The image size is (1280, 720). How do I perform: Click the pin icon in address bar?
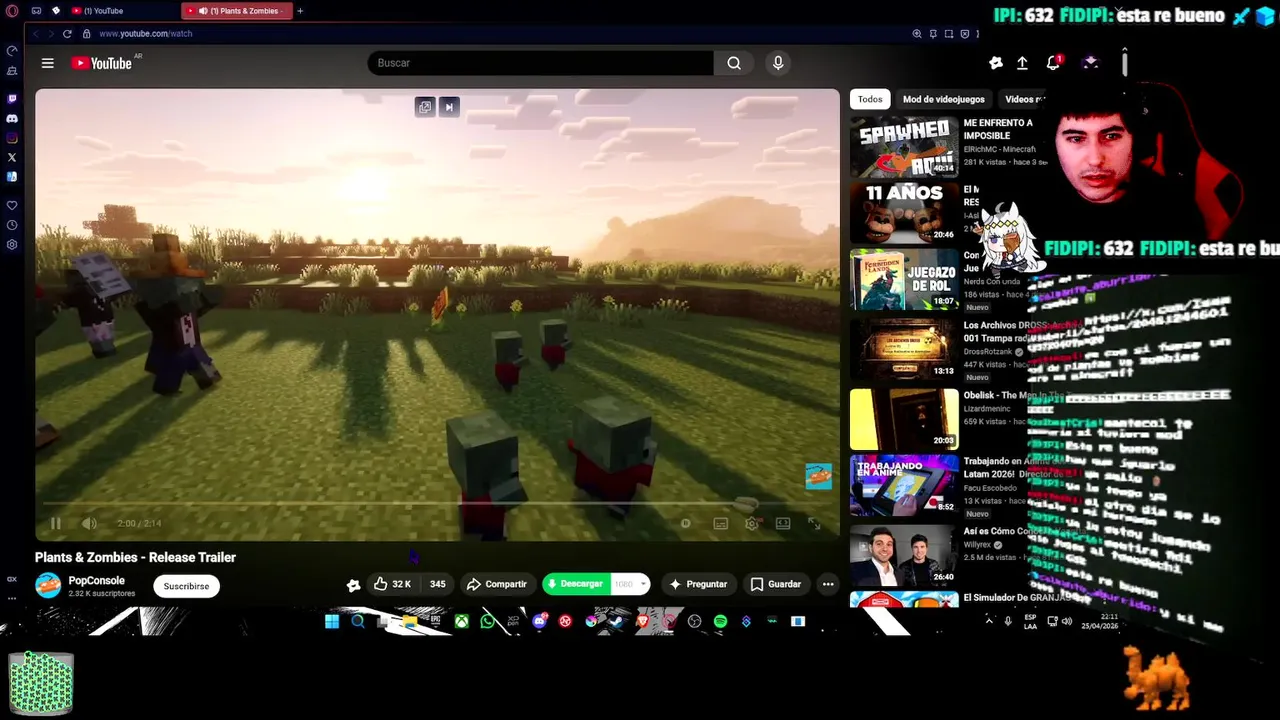pyautogui.click(x=933, y=34)
